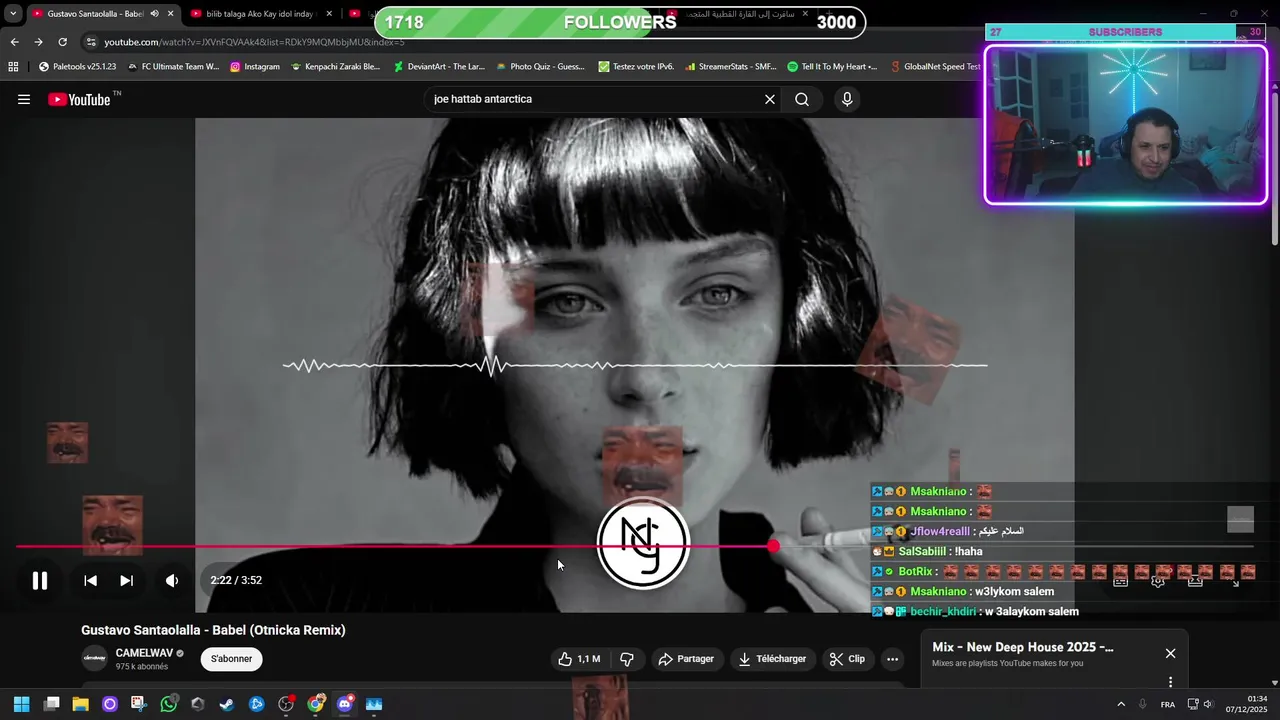Toggle subtitles in the video player
Image resolution: width=1280 pixels, height=720 pixels.
(x=1120, y=580)
